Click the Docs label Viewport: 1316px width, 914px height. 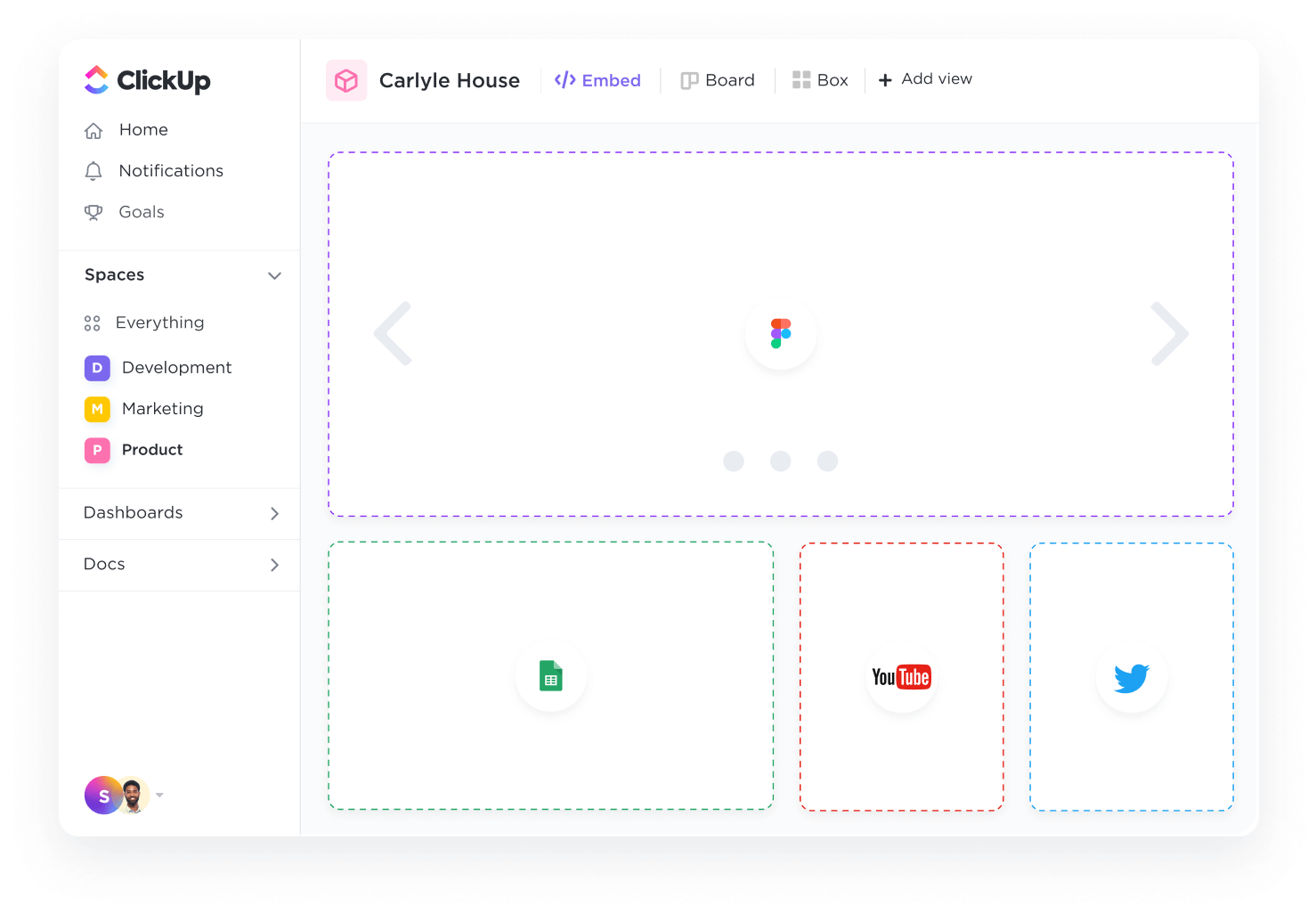(104, 564)
